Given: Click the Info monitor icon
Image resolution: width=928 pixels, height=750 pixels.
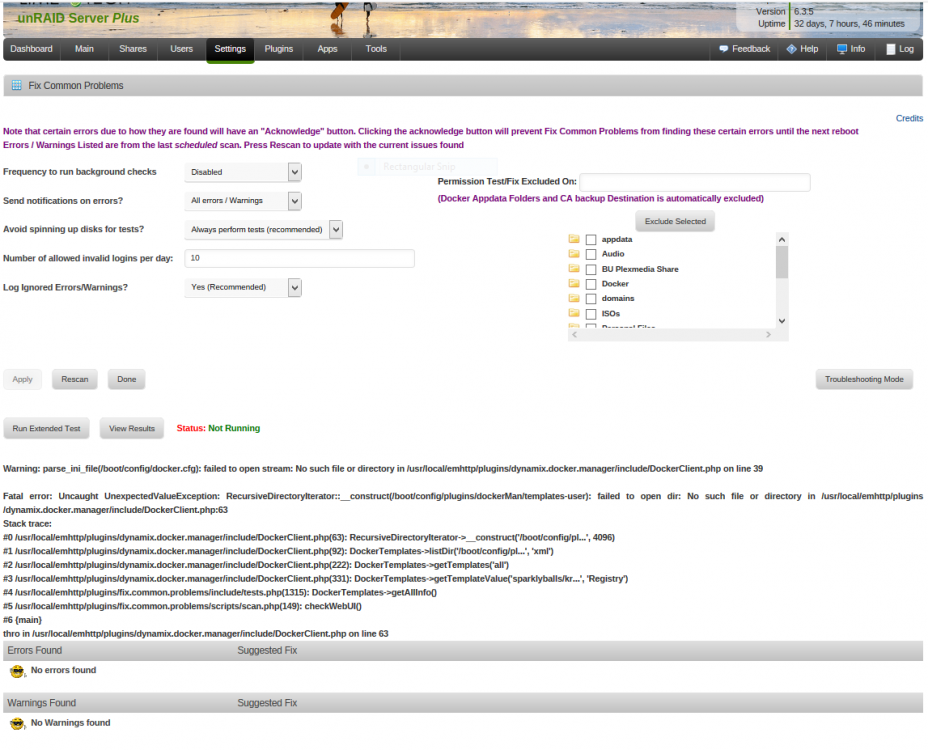Looking at the screenshot, I should 842,49.
